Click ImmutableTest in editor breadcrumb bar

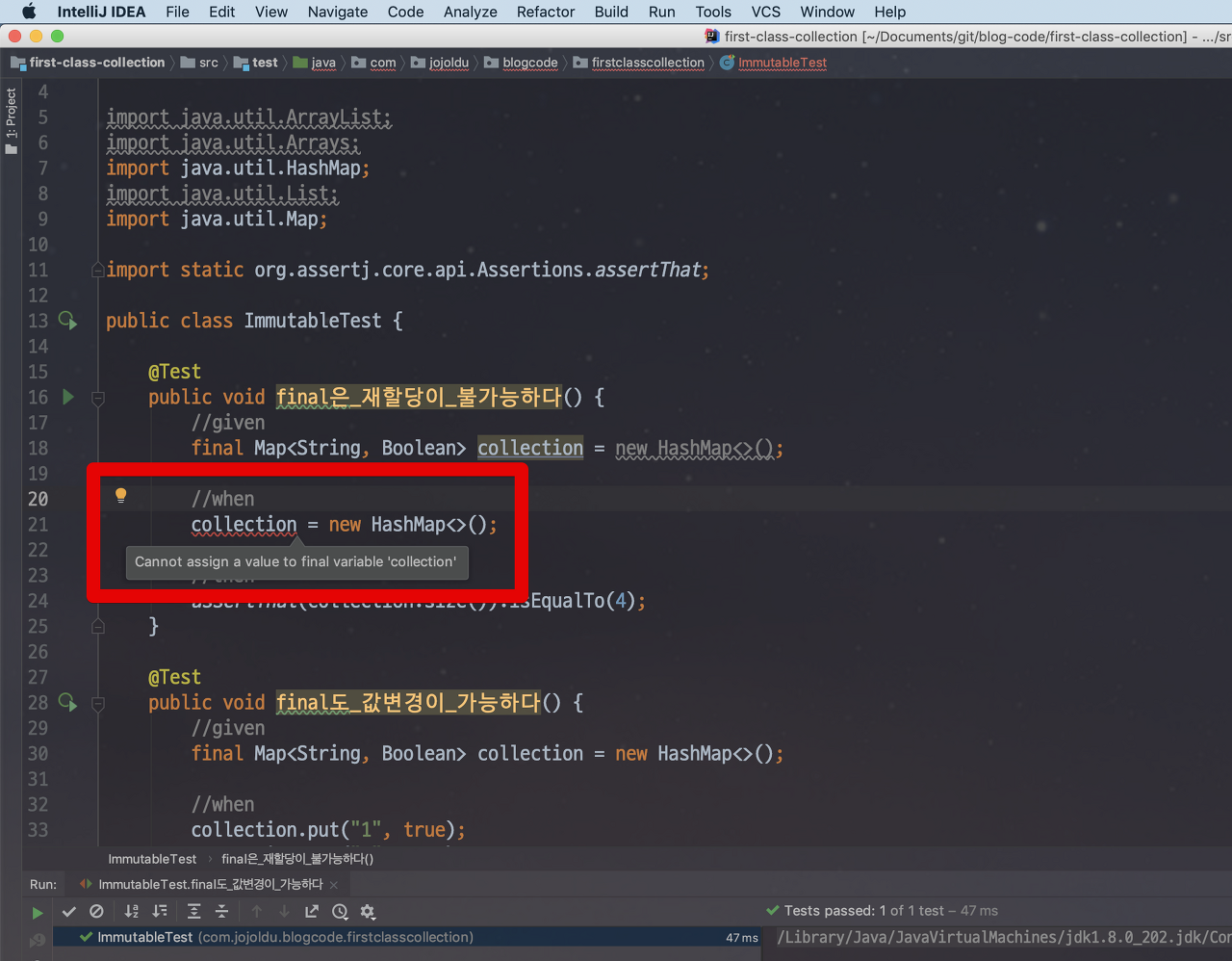click(x=152, y=859)
